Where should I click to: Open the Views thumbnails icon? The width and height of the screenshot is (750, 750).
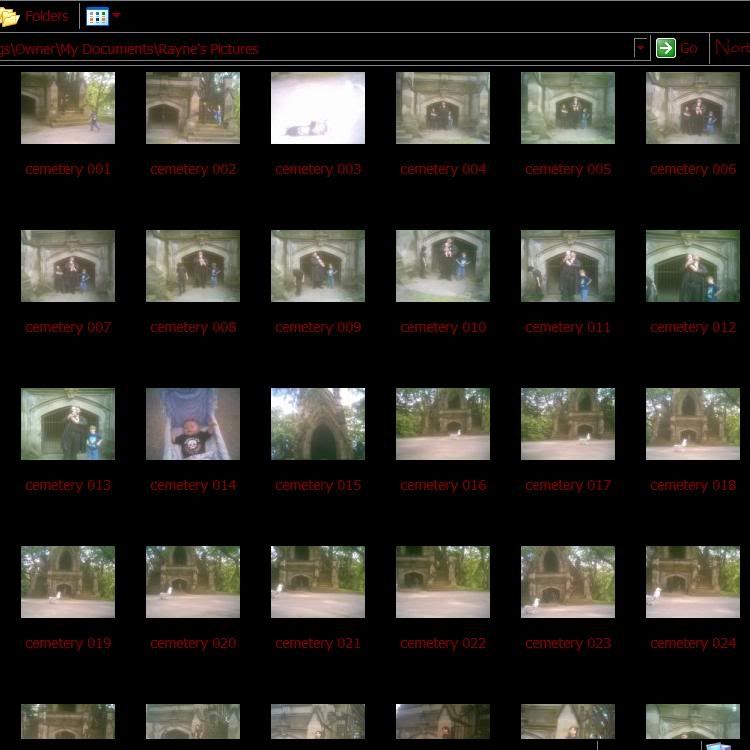[97, 17]
